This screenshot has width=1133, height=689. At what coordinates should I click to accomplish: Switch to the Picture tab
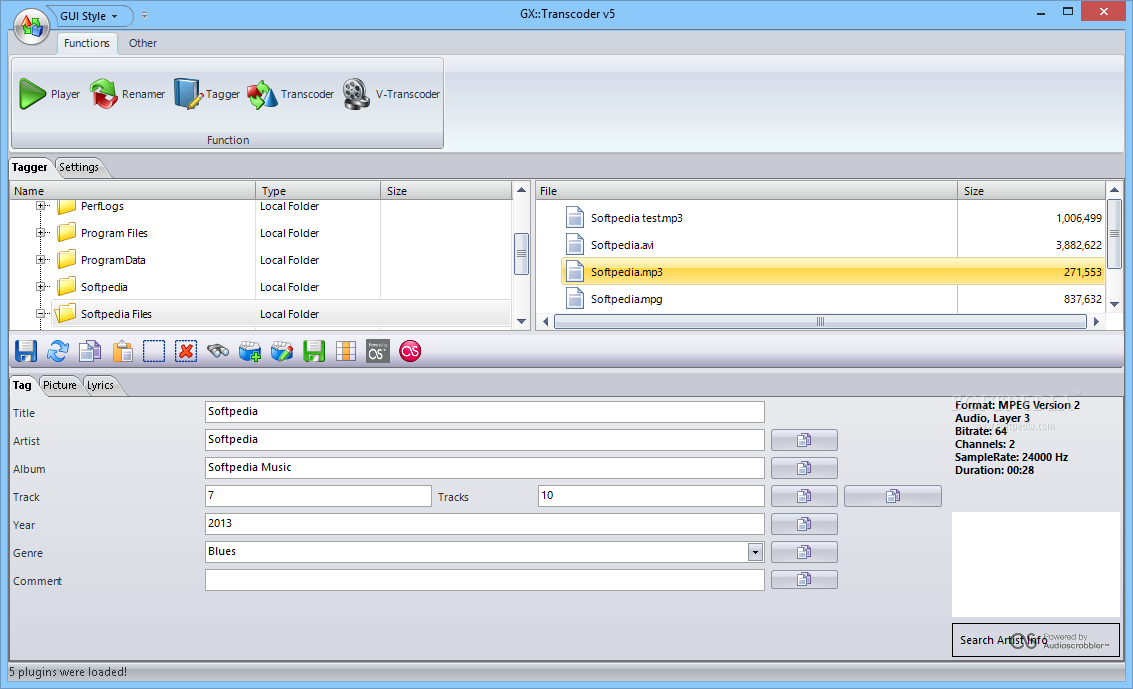coord(60,386)
